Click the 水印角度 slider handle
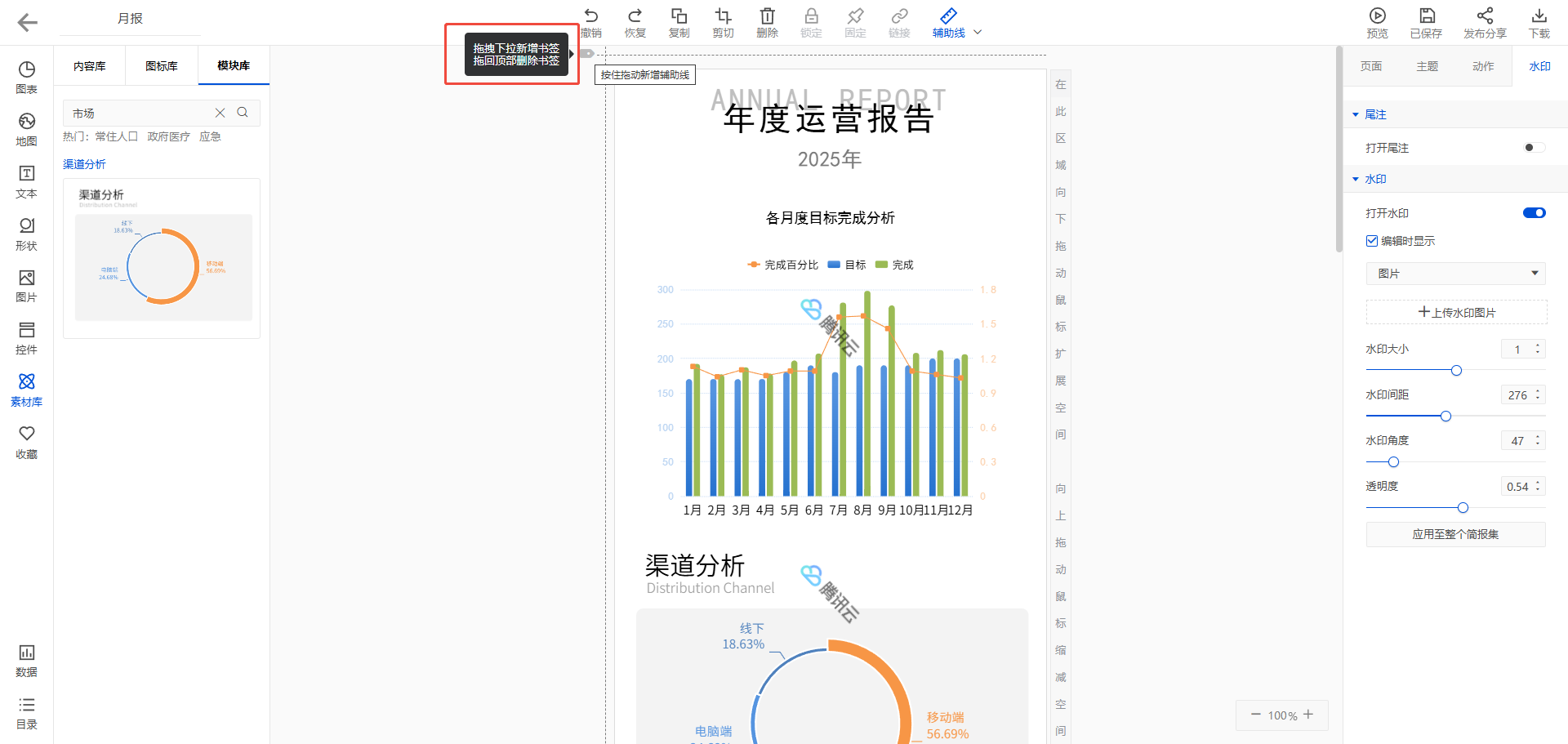This screenshot has width=1568, height=744. pyautogui.click(x=1393, y=462)
